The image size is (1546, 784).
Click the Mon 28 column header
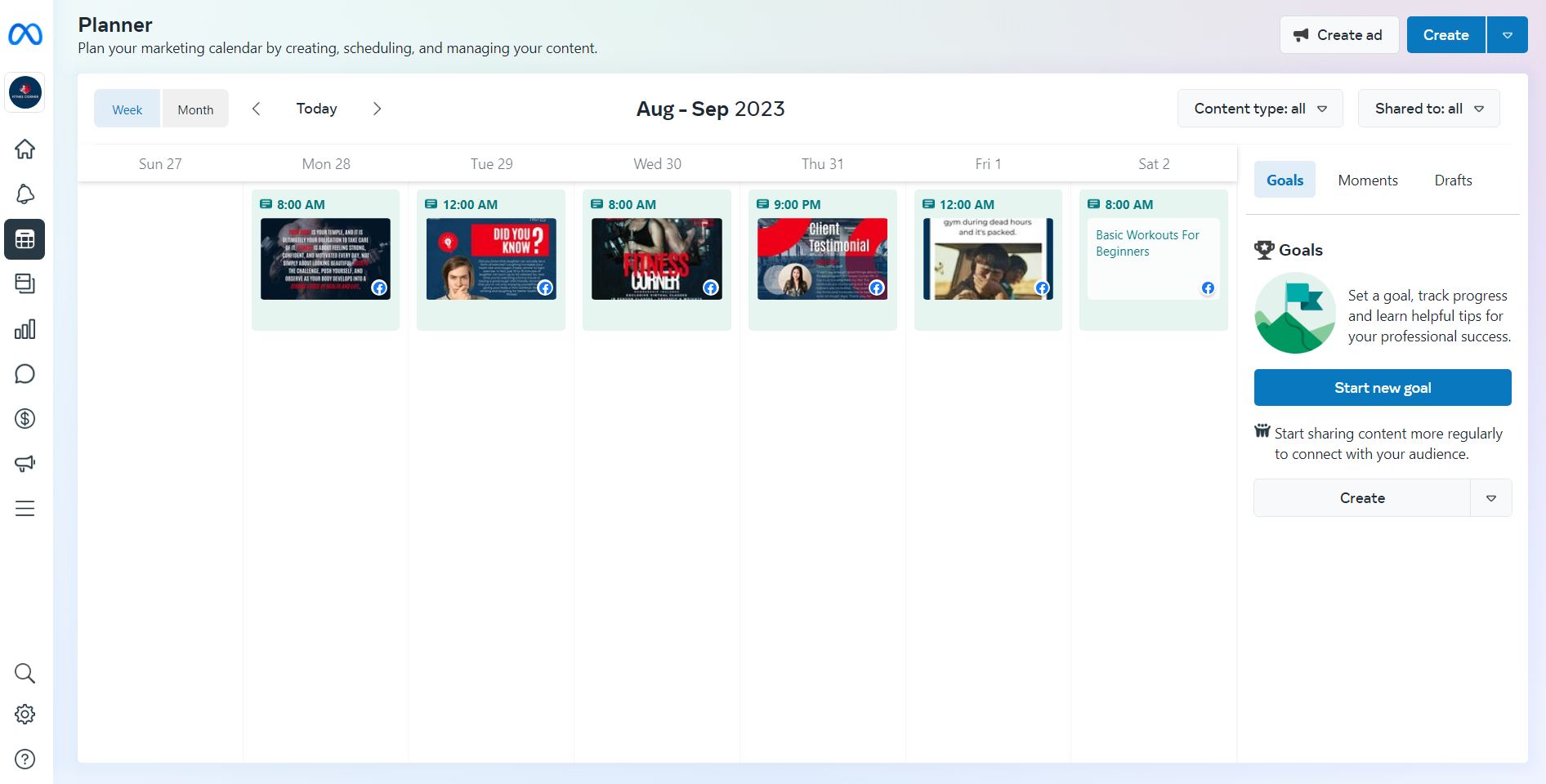[x=326, y=163]
